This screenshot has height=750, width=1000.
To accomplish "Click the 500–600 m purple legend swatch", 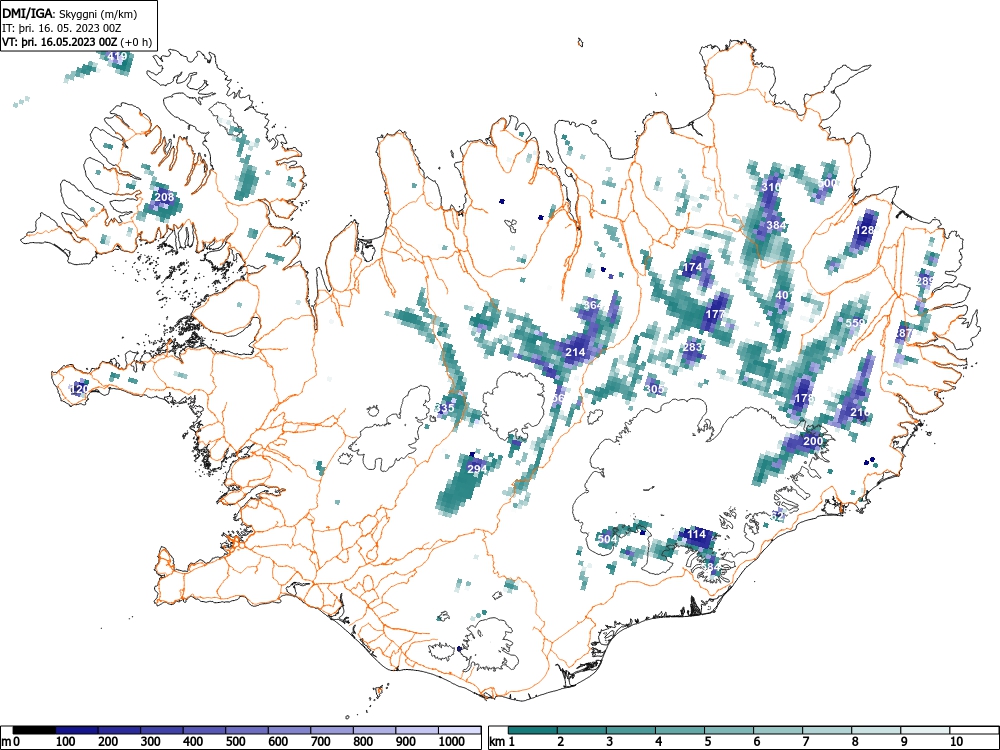I will tap(247, 730).
